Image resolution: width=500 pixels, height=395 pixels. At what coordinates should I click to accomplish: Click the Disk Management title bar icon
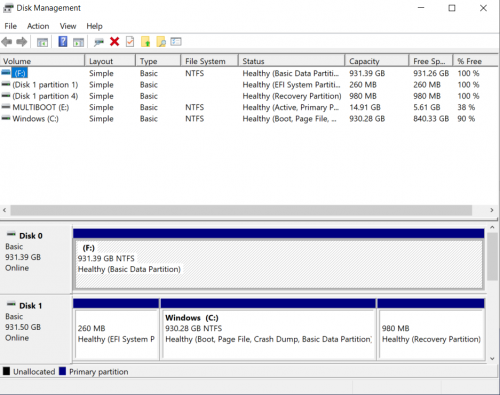pyautogui.click(x=8, y=8)
